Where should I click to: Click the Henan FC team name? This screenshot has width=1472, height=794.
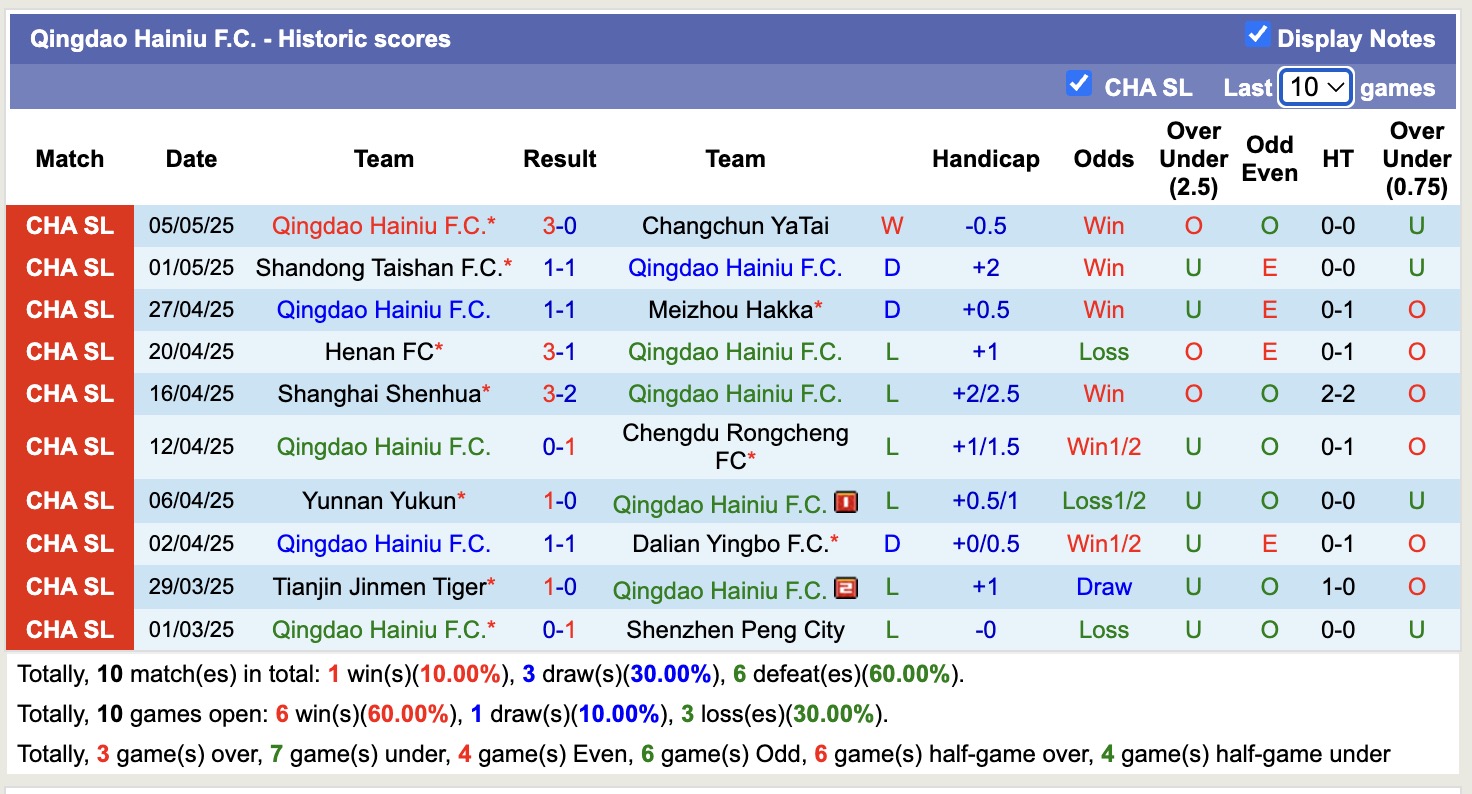pos(383,352)
